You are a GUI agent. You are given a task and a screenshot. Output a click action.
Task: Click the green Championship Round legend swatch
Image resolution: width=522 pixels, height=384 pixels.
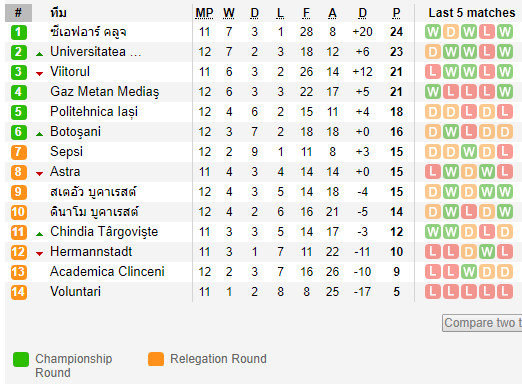[21, 359]
